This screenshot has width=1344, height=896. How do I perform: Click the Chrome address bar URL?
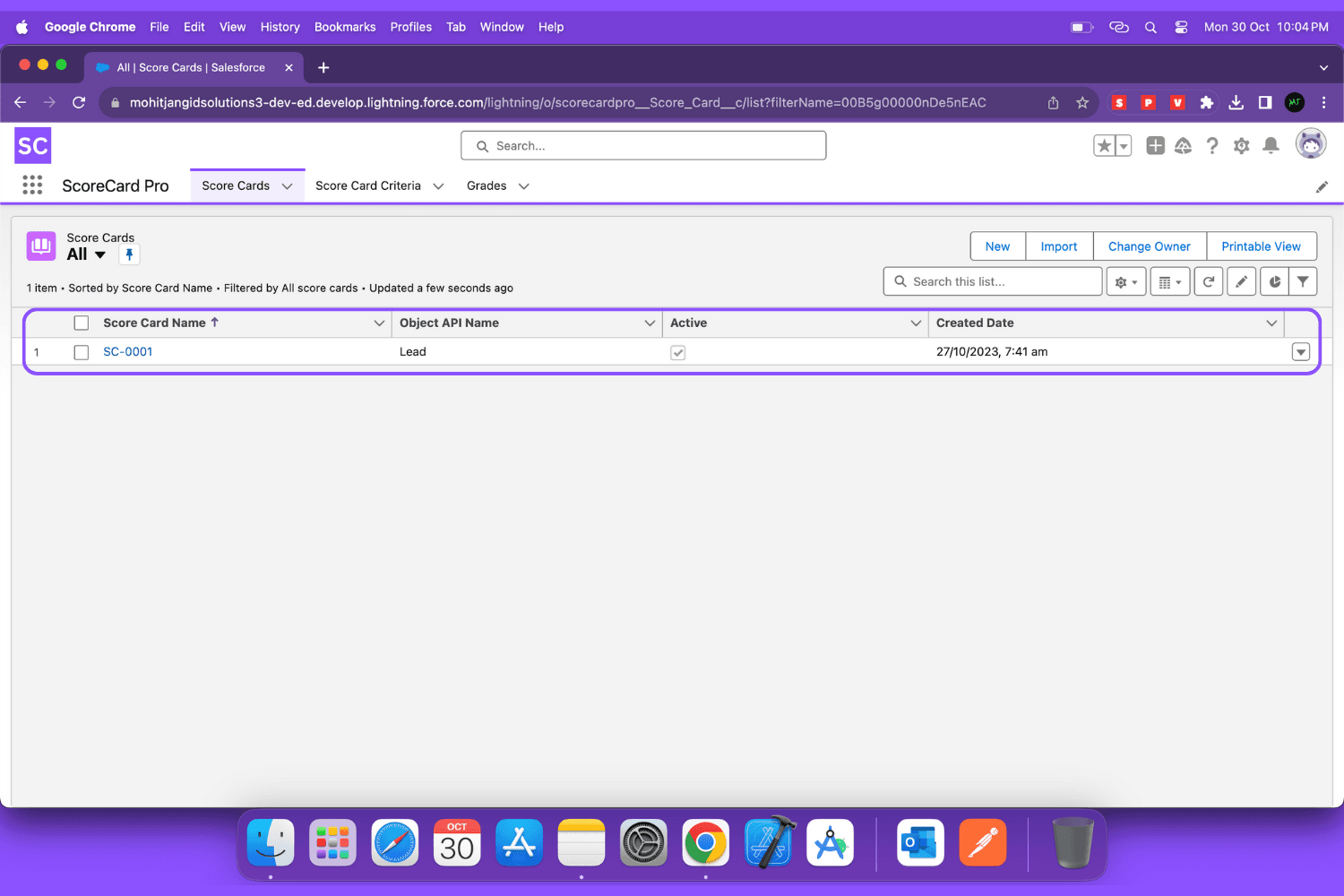[558, 102]
